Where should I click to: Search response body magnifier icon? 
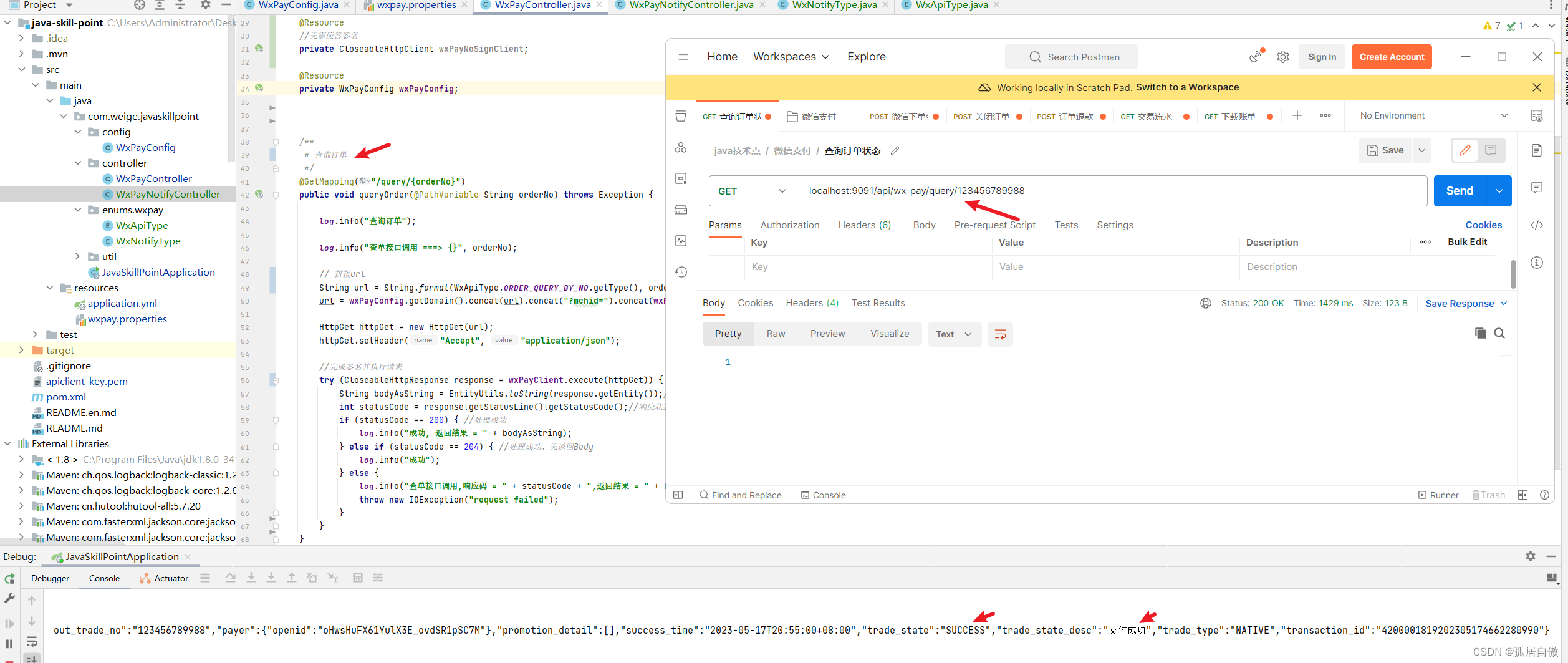[x=1499, y=333]
